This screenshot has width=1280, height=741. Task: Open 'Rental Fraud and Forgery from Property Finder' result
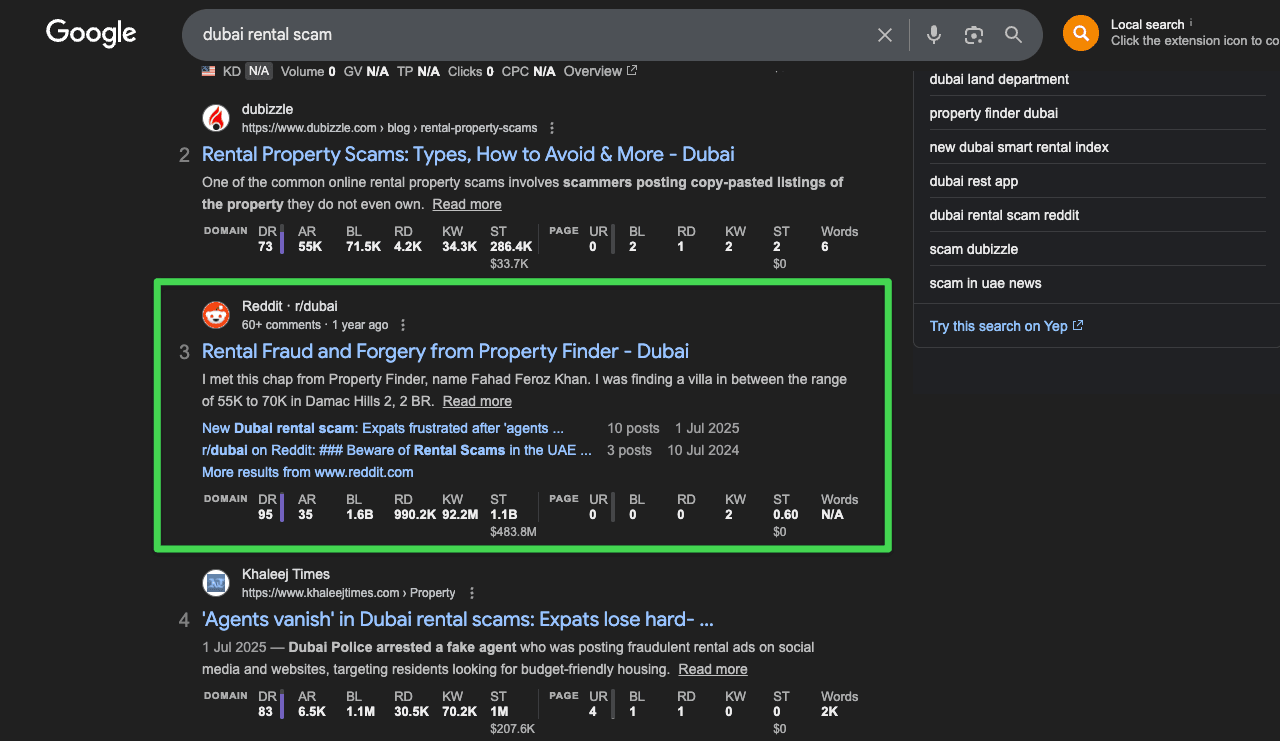[x=445, y=351]
